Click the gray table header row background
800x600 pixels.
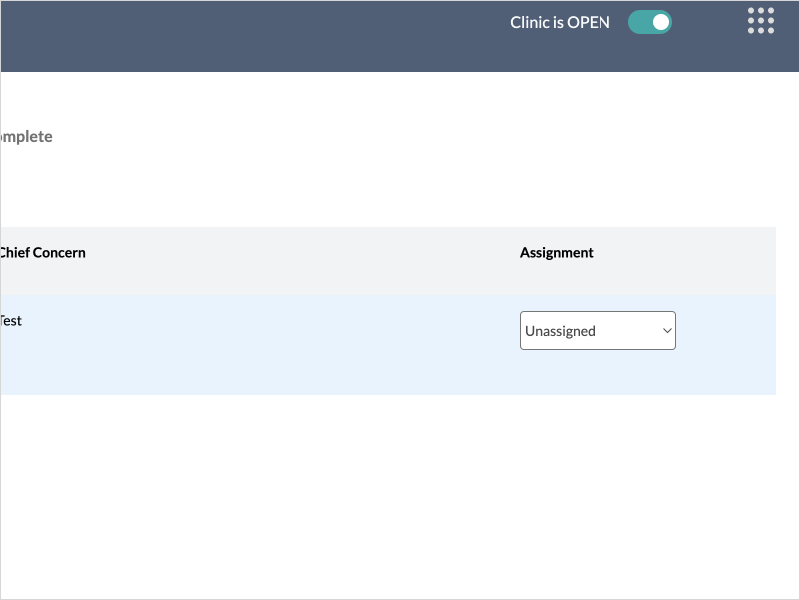pyautogui.click(x=300, y=260)
